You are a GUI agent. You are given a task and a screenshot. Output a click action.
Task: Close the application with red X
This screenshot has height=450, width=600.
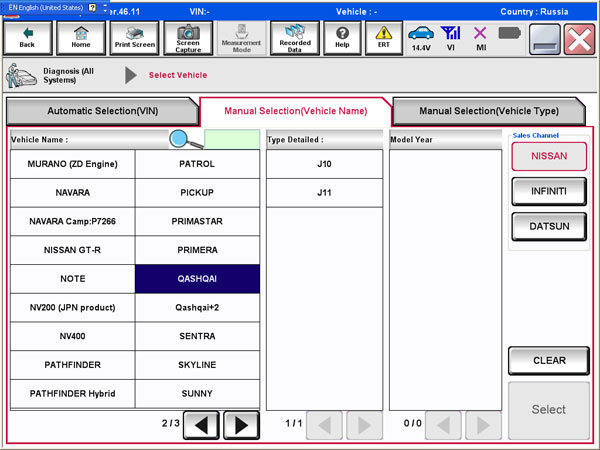(579, 39)
